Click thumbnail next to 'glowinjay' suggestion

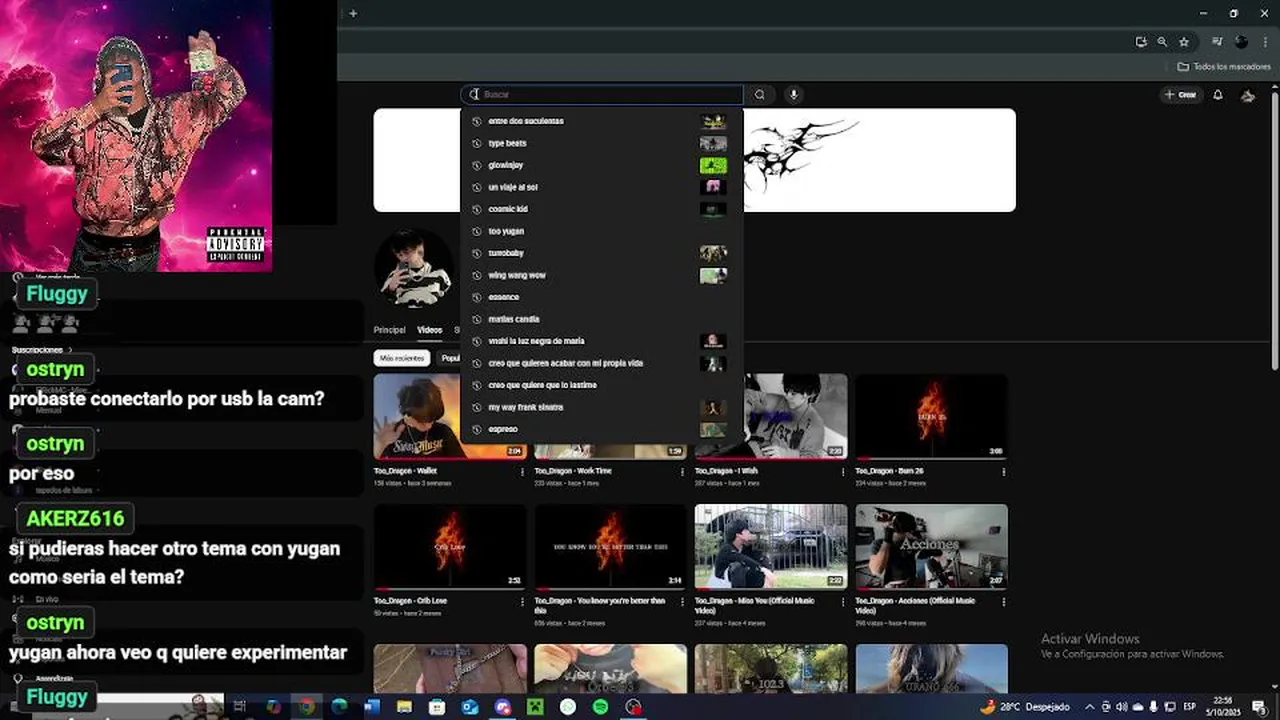713,165
